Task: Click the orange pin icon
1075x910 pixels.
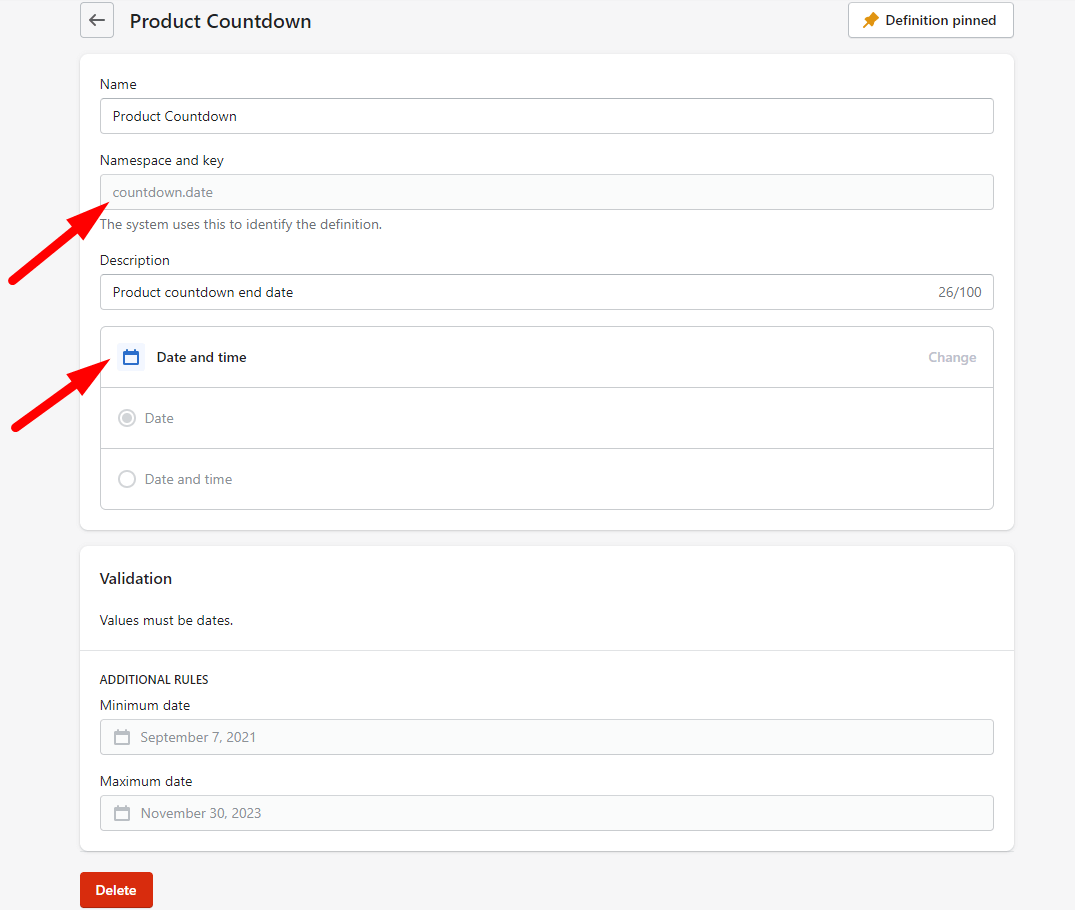Action: tap(870, 21)
